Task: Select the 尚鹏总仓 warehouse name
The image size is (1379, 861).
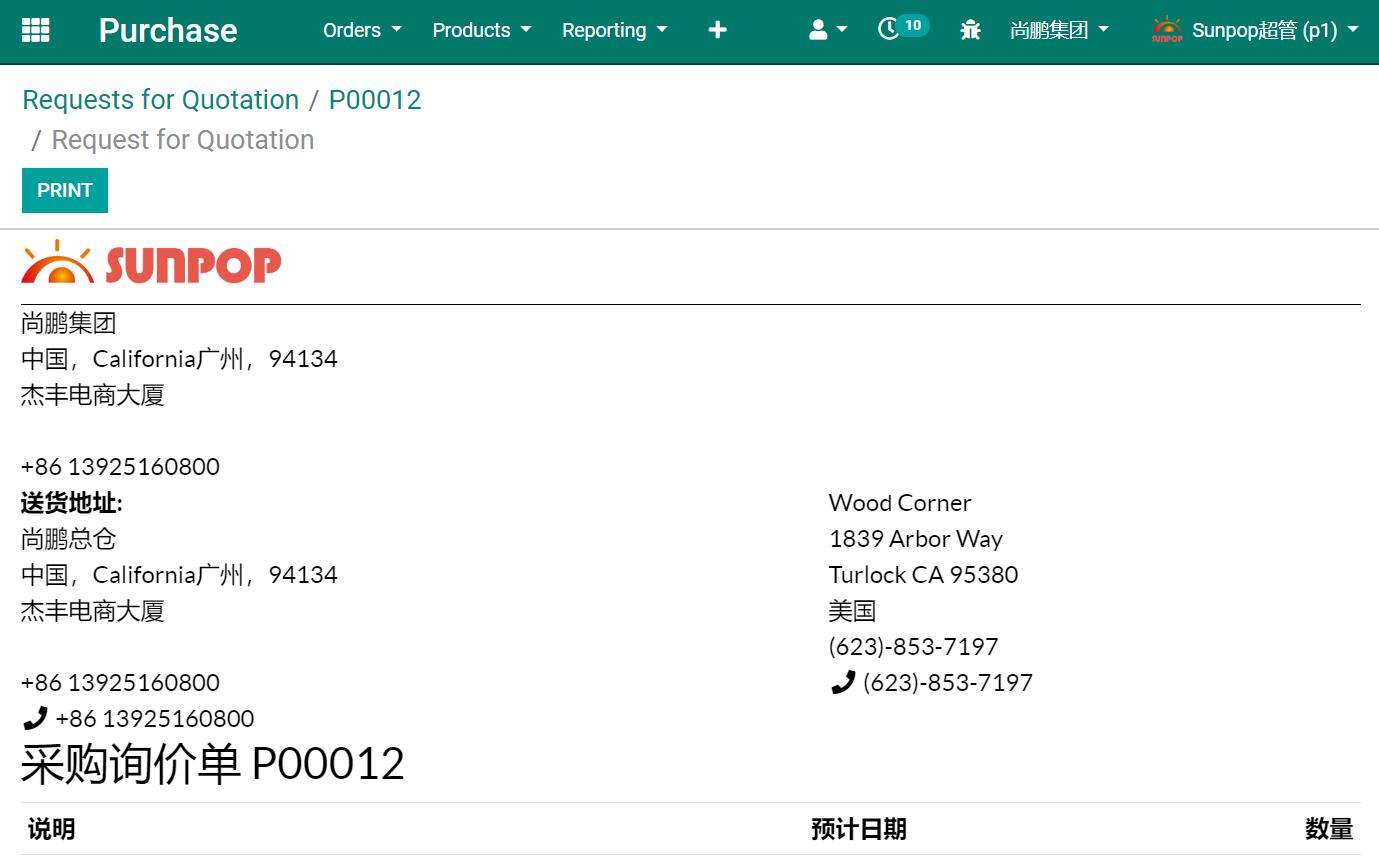Action: click(x=69, y=539)
